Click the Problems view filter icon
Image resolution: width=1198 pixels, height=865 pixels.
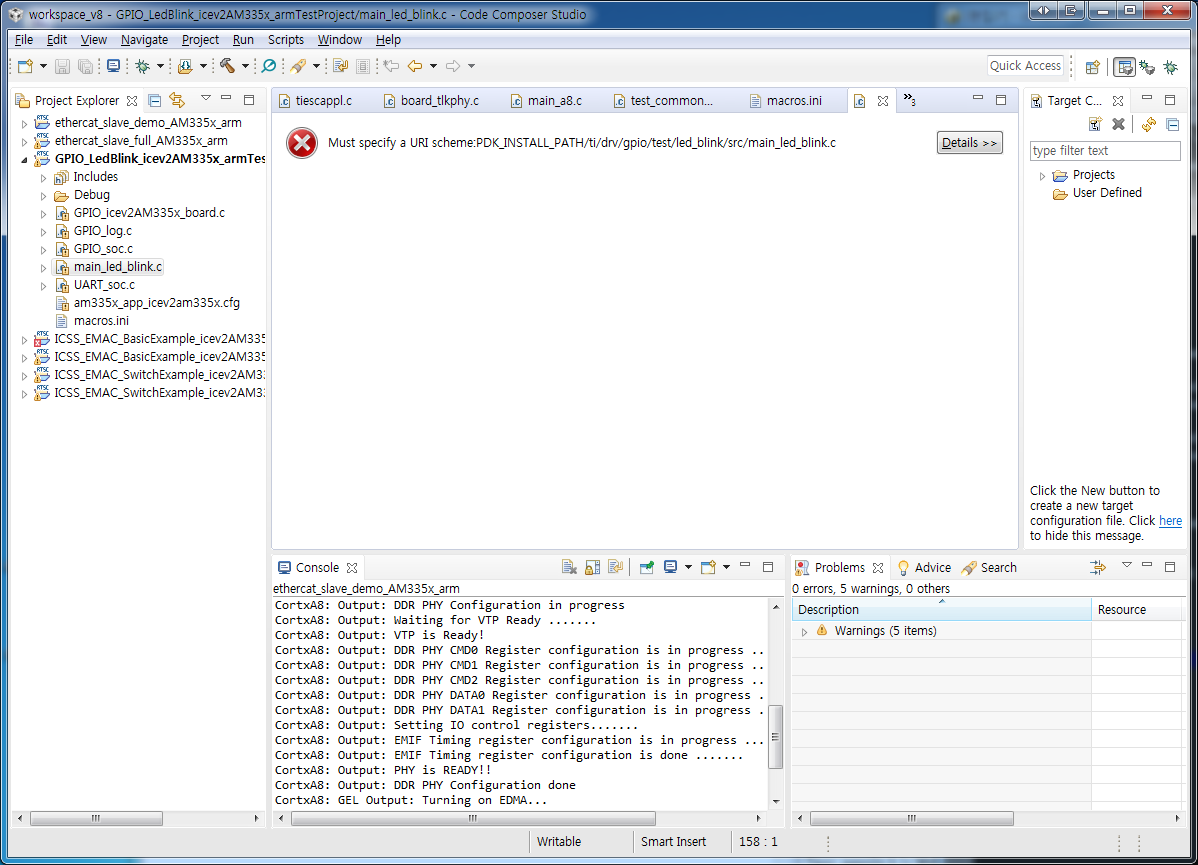1098,567
